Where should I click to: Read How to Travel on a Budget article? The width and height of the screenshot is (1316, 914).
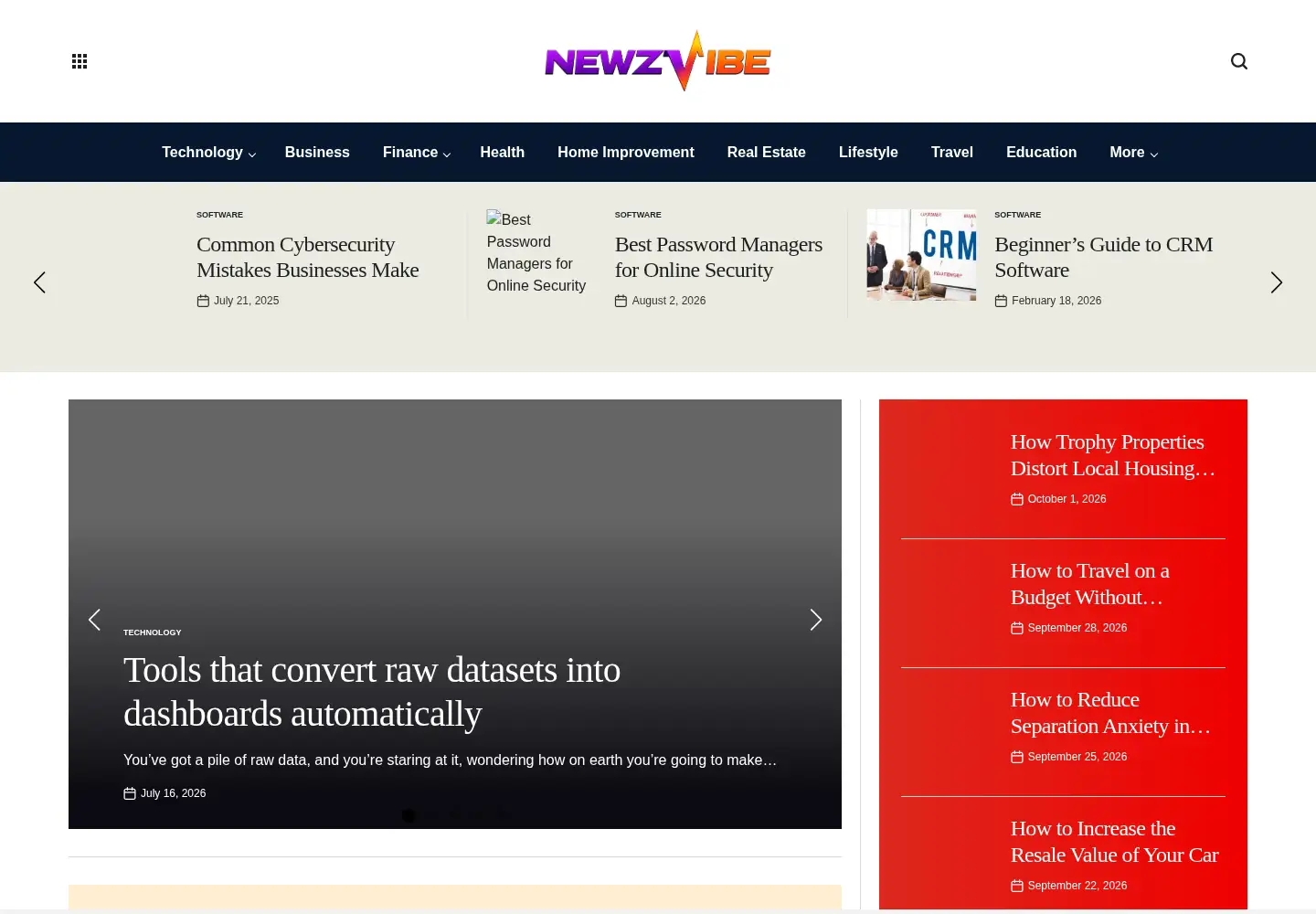pyautogui.click(x=1090, y=584)
